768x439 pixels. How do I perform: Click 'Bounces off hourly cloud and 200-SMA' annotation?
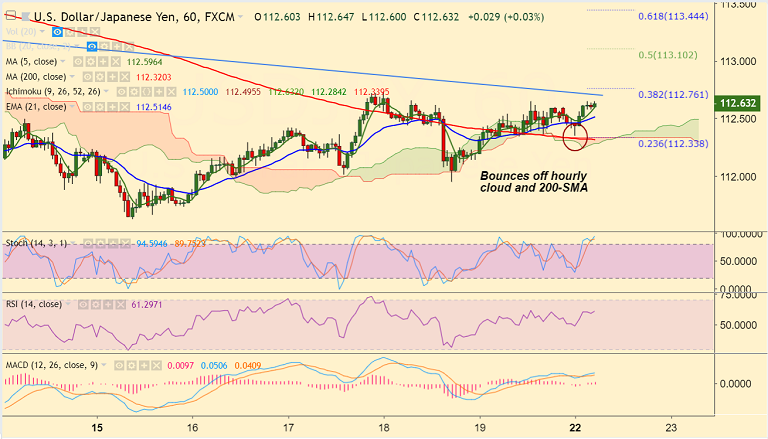(534, 182)
